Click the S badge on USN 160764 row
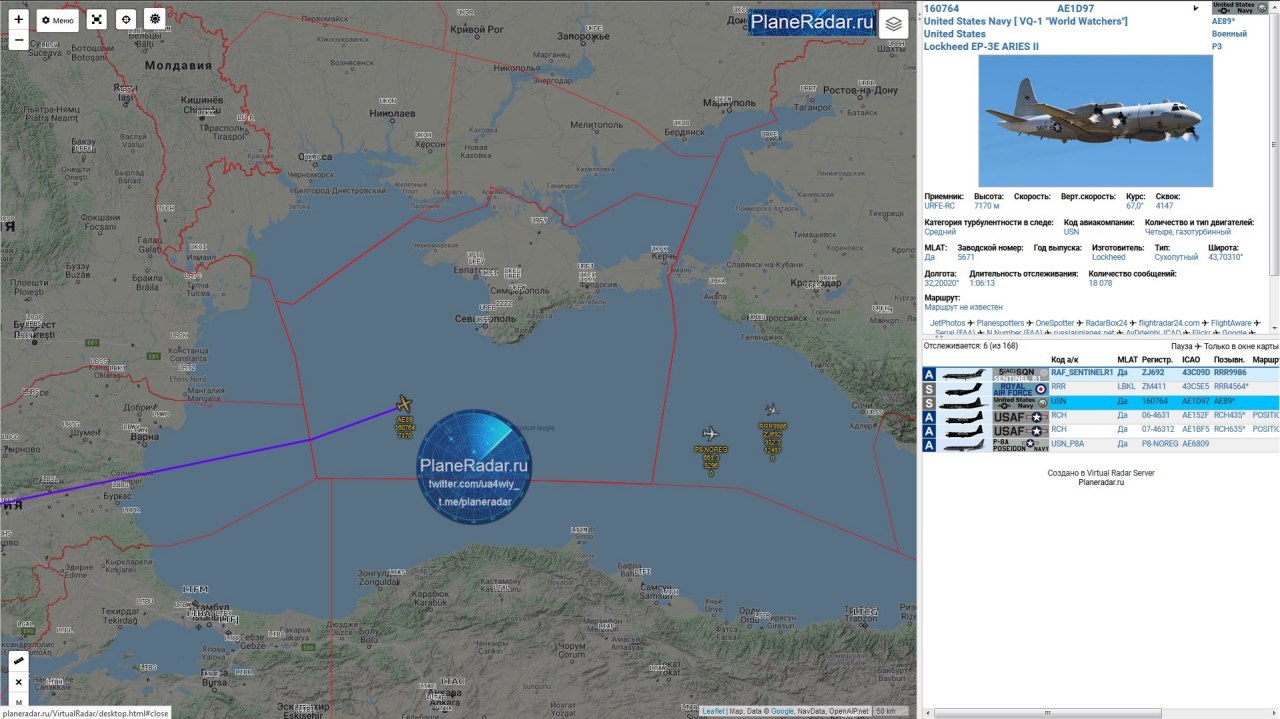This screenshot has width=1280, height=719. coord(929,402)
